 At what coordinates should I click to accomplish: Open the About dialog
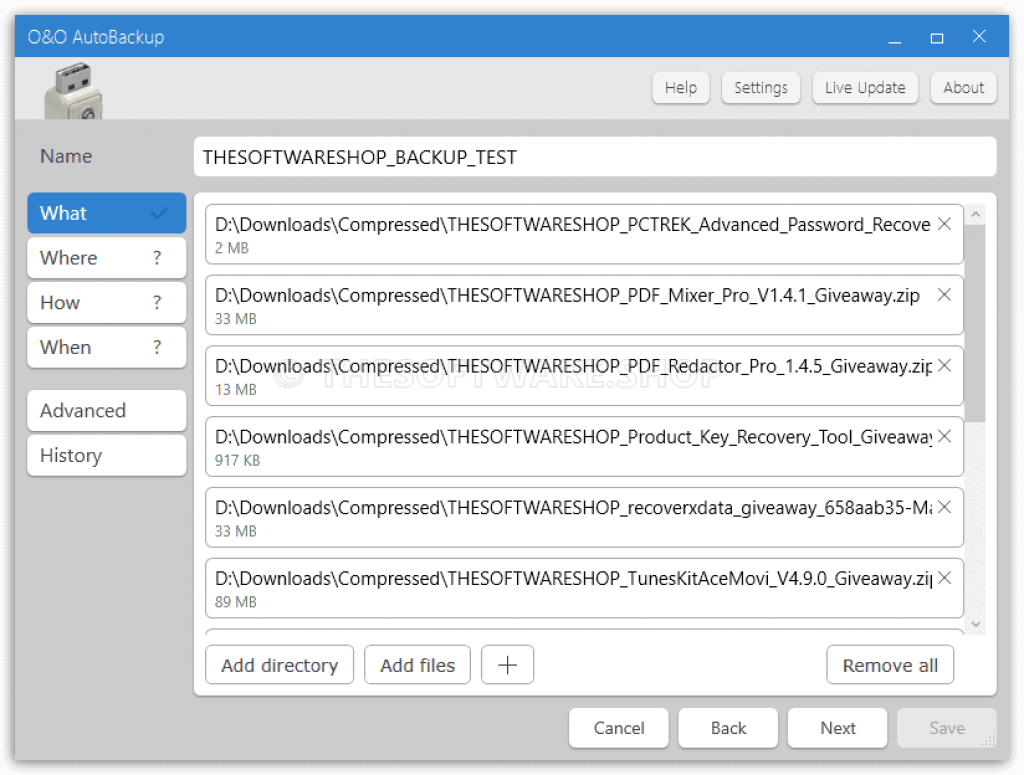point(963,87)
